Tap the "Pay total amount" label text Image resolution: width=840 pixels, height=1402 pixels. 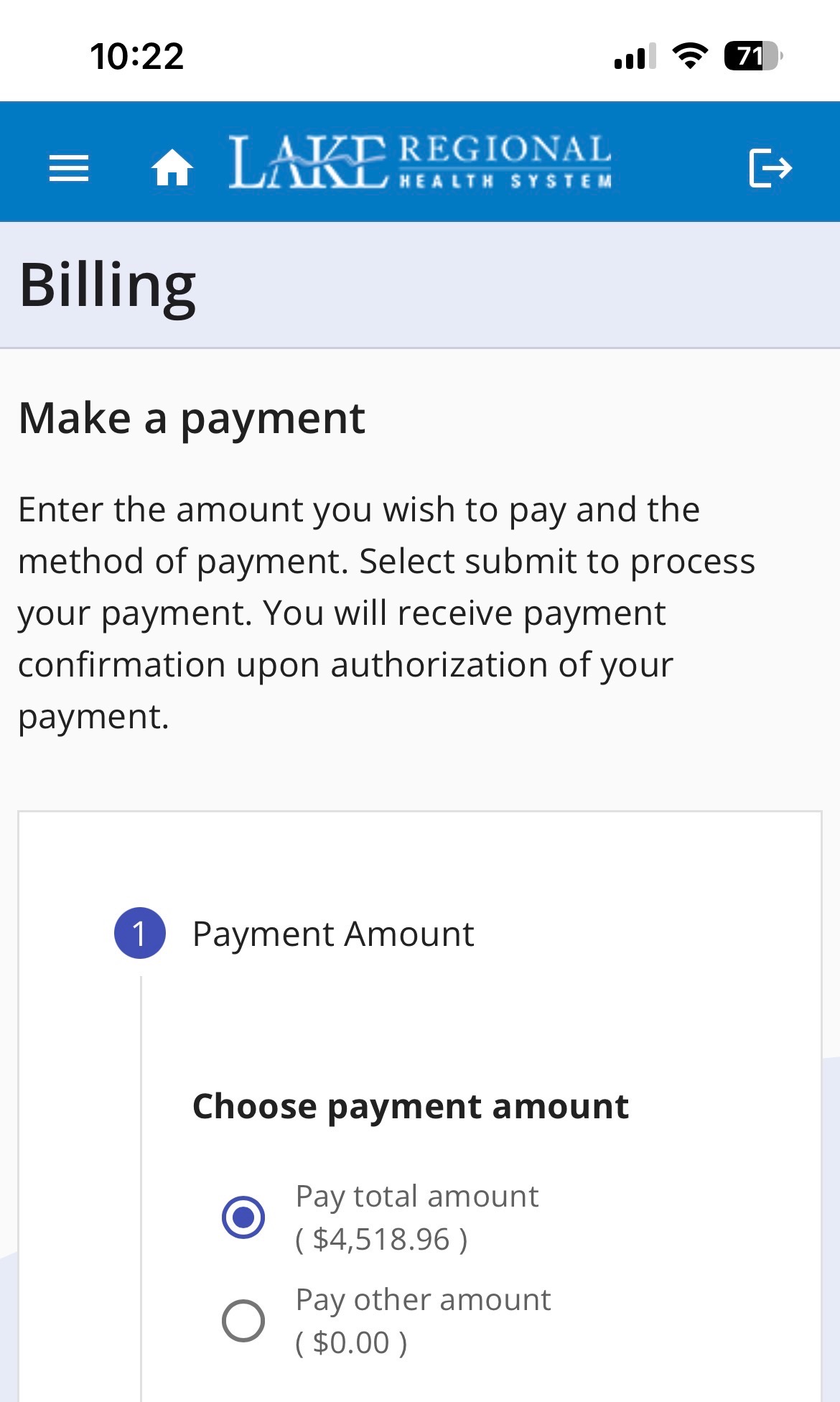click(417, 1197)
